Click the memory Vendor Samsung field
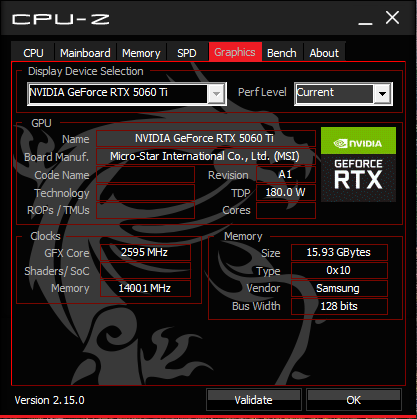417x419 pixels. (x=339, y=288)
